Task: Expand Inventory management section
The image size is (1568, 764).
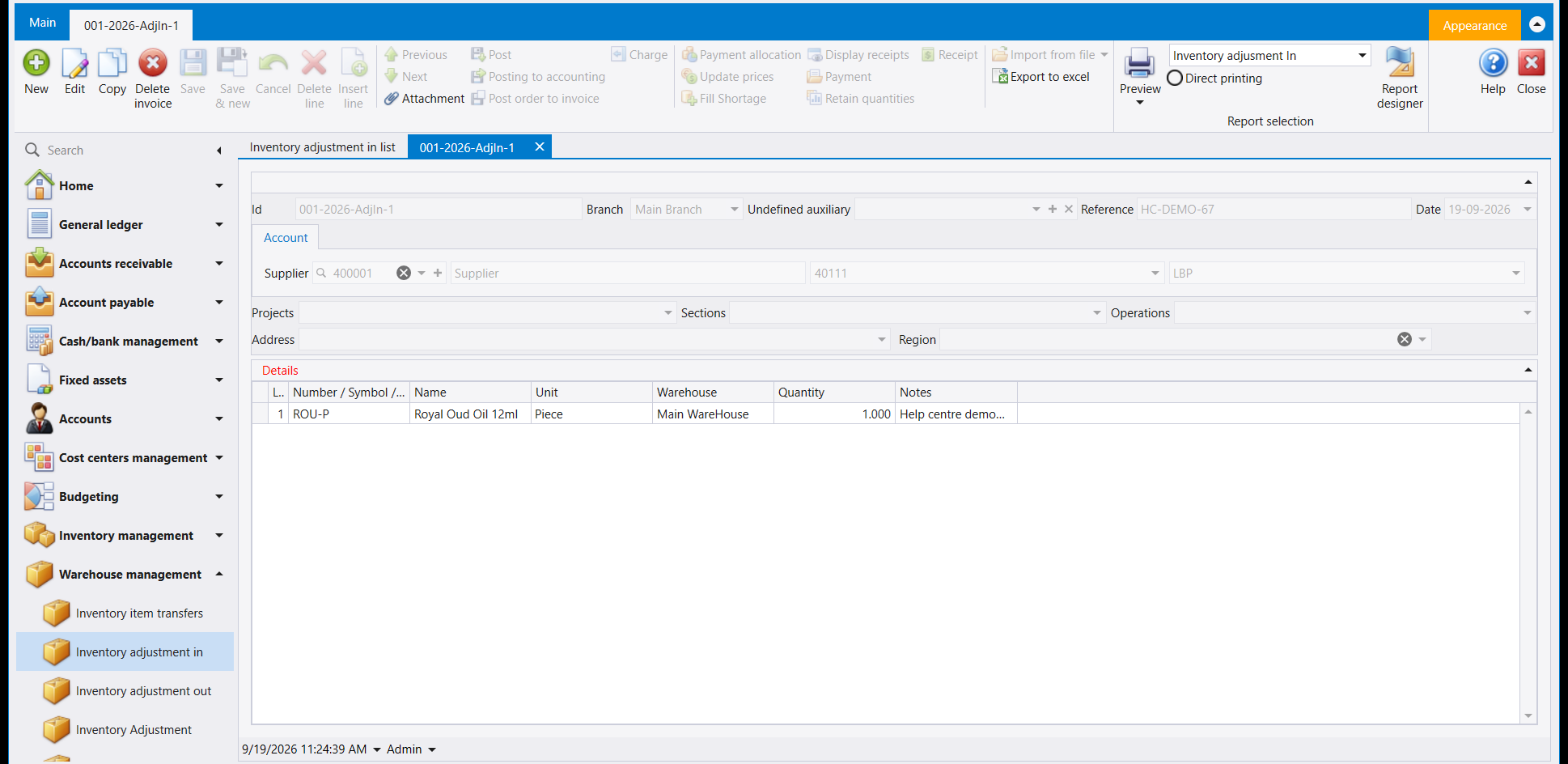Action: pyautogui.click(x=218, y=535)
